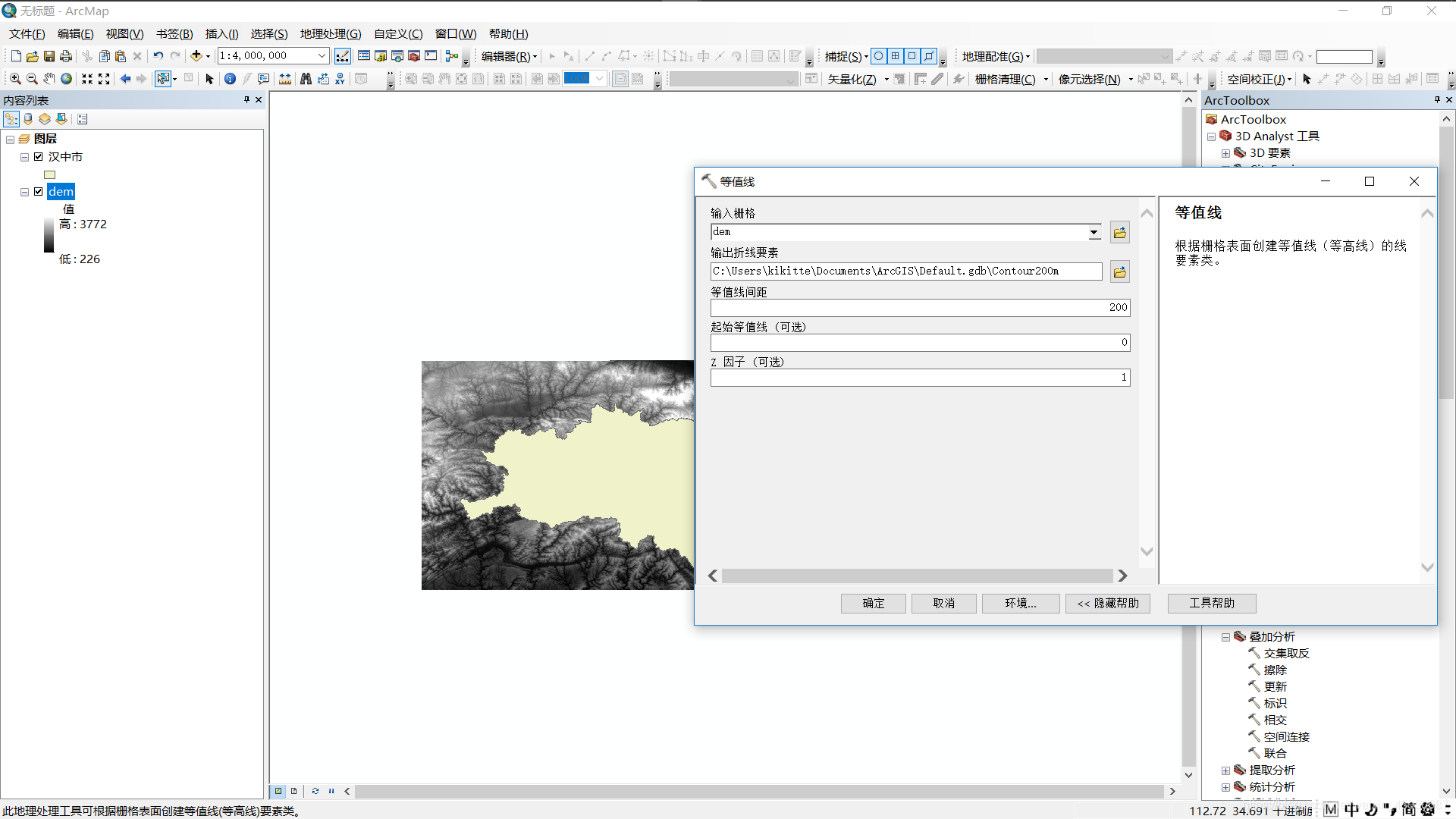Open the Search window icon
Image resolution: width=1456 pixels, height=819 pixels.
pos(397,56)
